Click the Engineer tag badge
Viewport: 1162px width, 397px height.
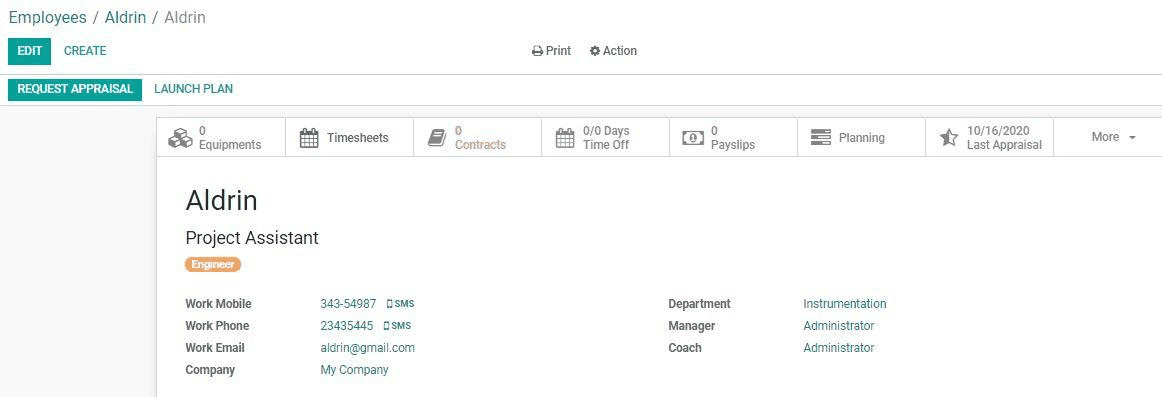pyautogui.click(x=213, y=264)
